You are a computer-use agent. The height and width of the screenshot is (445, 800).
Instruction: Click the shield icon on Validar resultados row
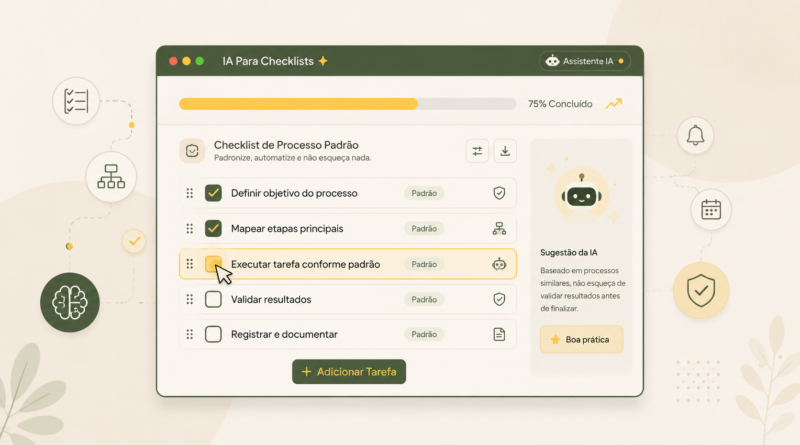pyautogui.click(x=499, y=299)
